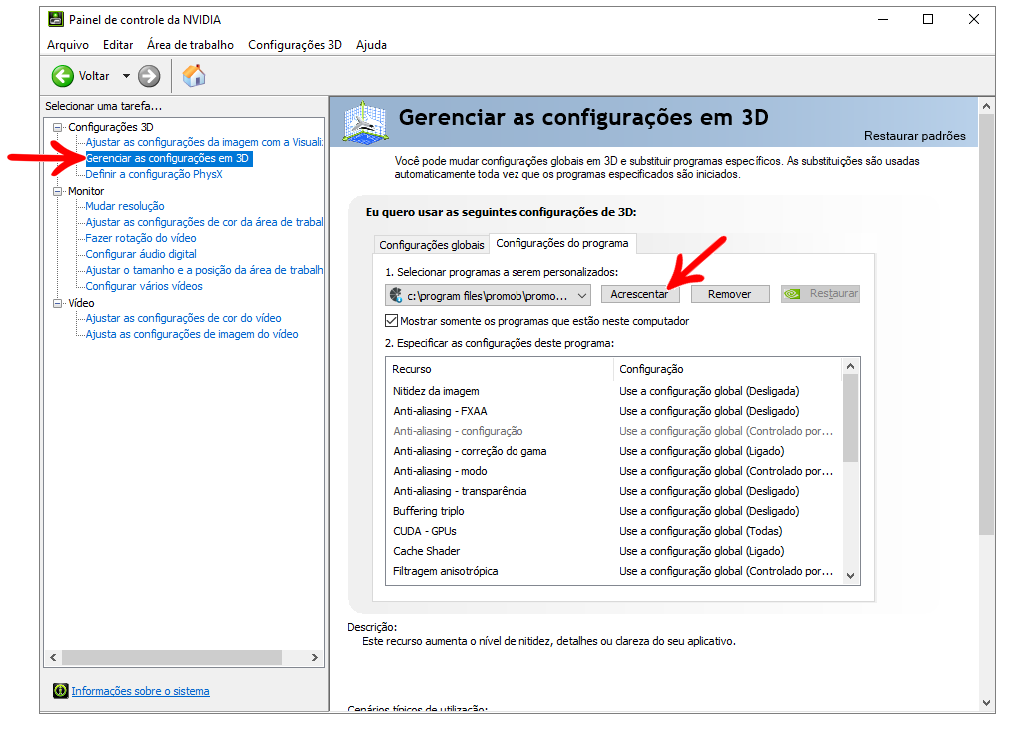Image resolution: width=1010 pixels, height=729 pixels.
Task: Select 'Anti-aliasing - transparência' row
Action: click(x=614, y=491)
